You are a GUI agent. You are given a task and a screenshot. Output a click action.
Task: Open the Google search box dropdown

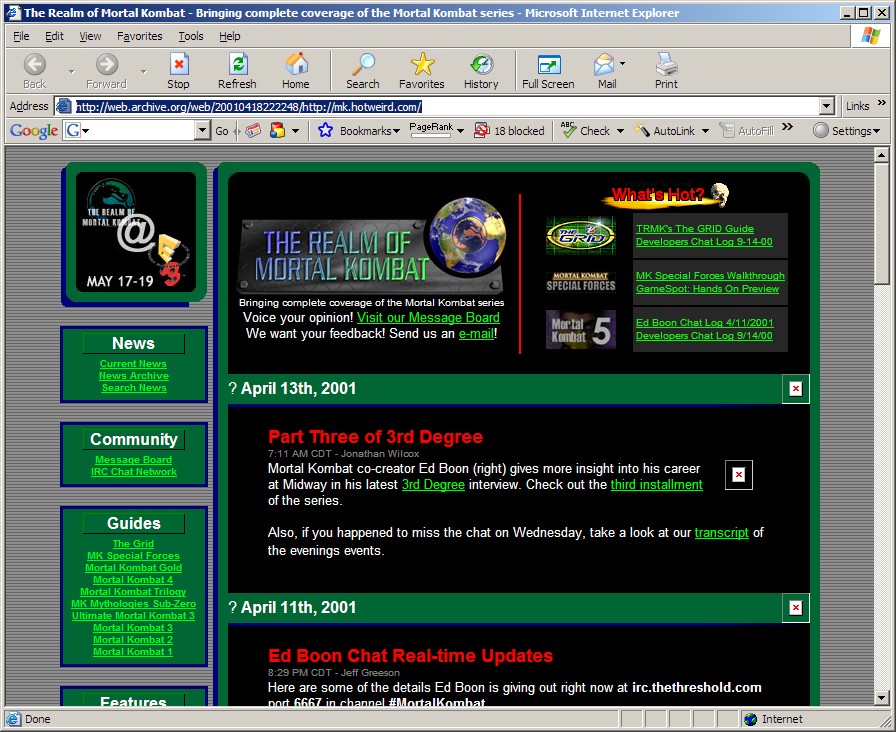coord(202,131)
